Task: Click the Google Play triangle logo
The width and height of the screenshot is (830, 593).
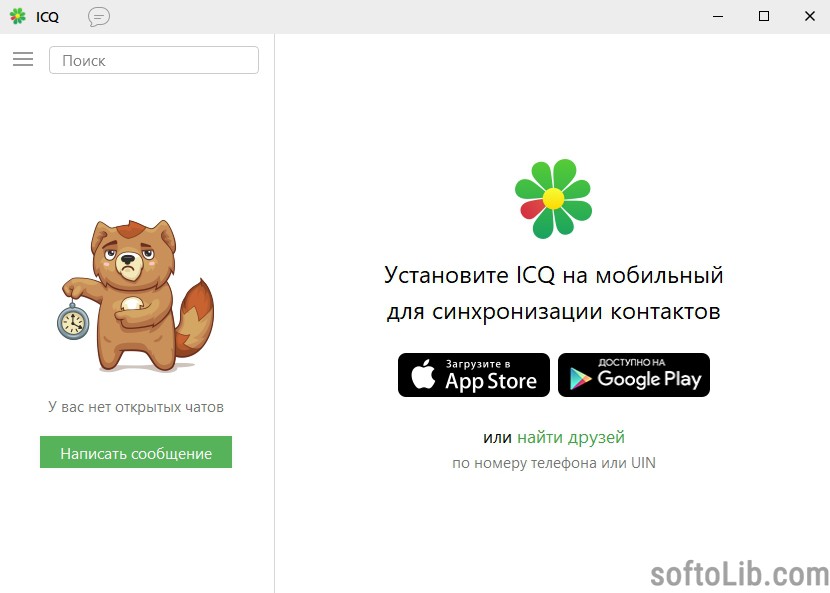Action: 580,379
